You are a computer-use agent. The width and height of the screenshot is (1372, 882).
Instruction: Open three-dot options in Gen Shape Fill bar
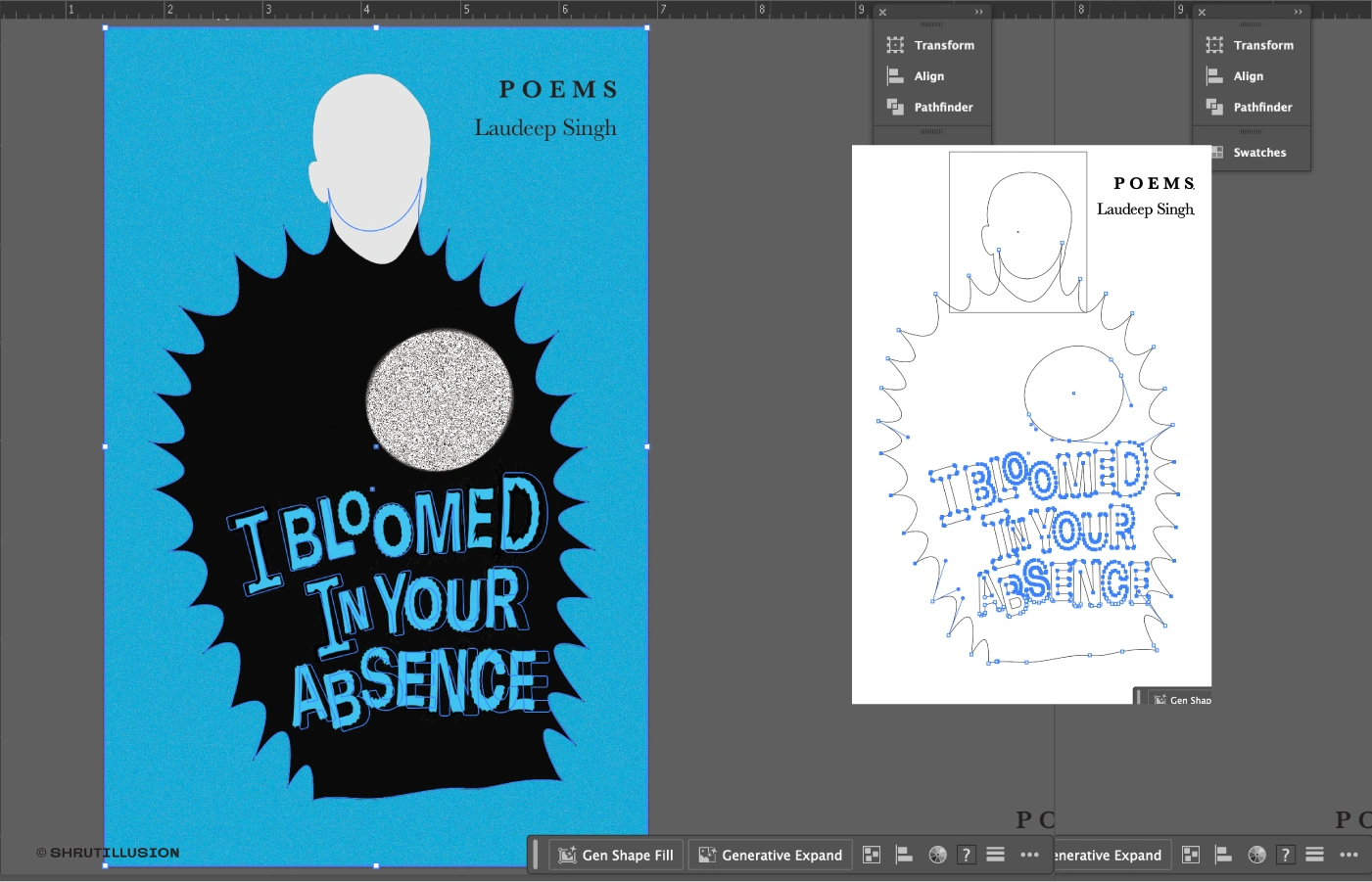point(1029,856)
